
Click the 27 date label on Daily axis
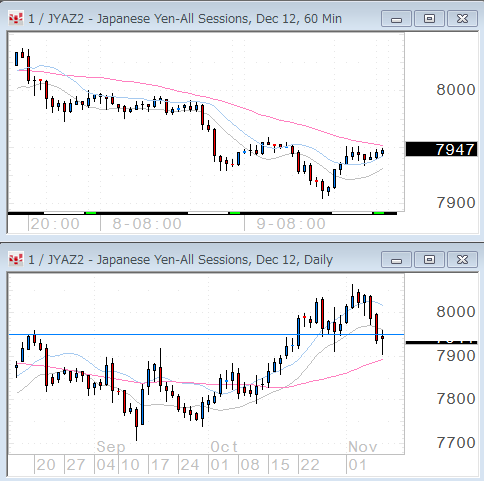pyautogui.click(x=76, y=465)
